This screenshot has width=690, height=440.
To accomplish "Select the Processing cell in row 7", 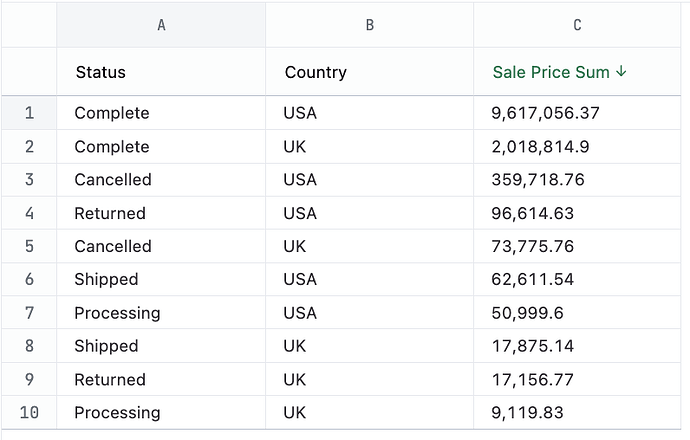I will click(x=117, y=313).
